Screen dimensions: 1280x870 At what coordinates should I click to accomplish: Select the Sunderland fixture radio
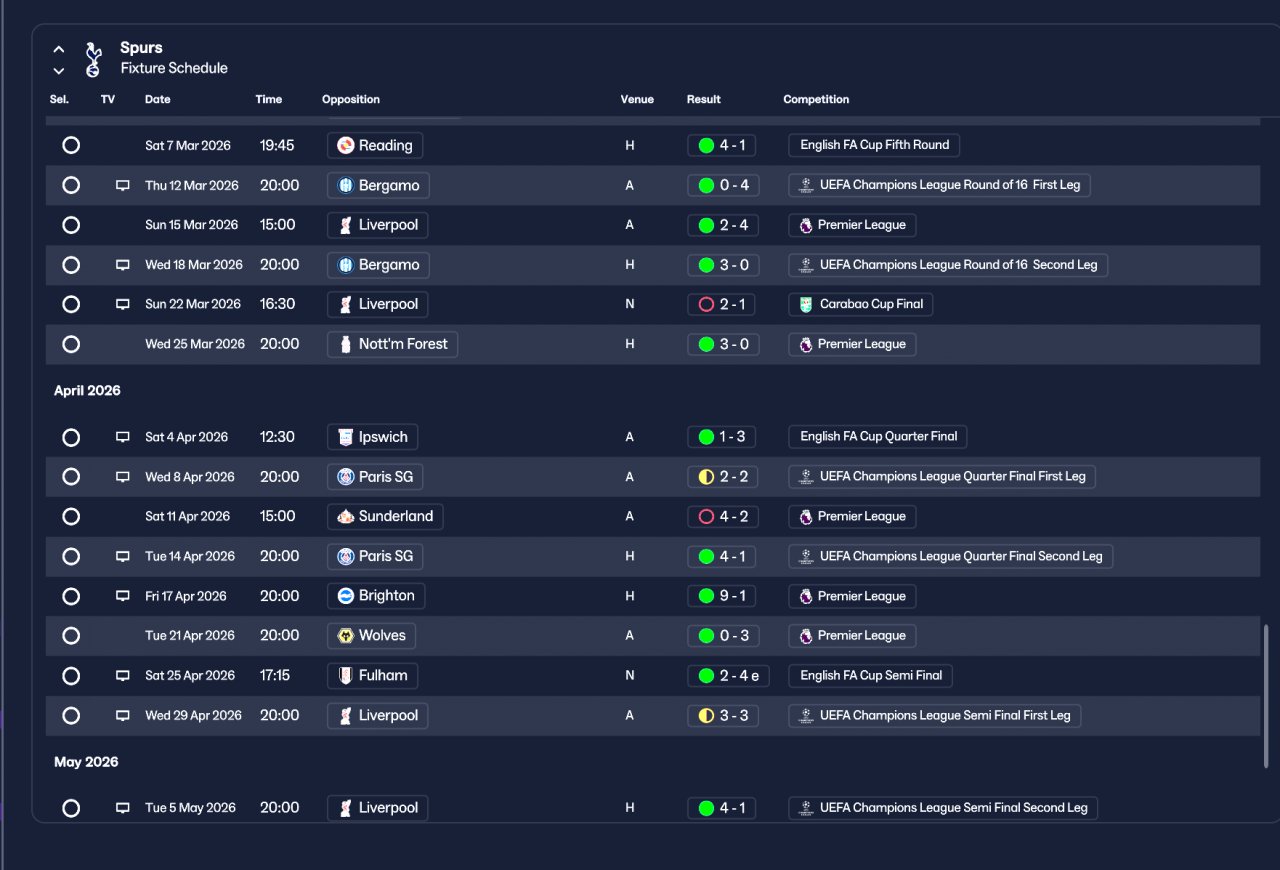coord(71,517)
